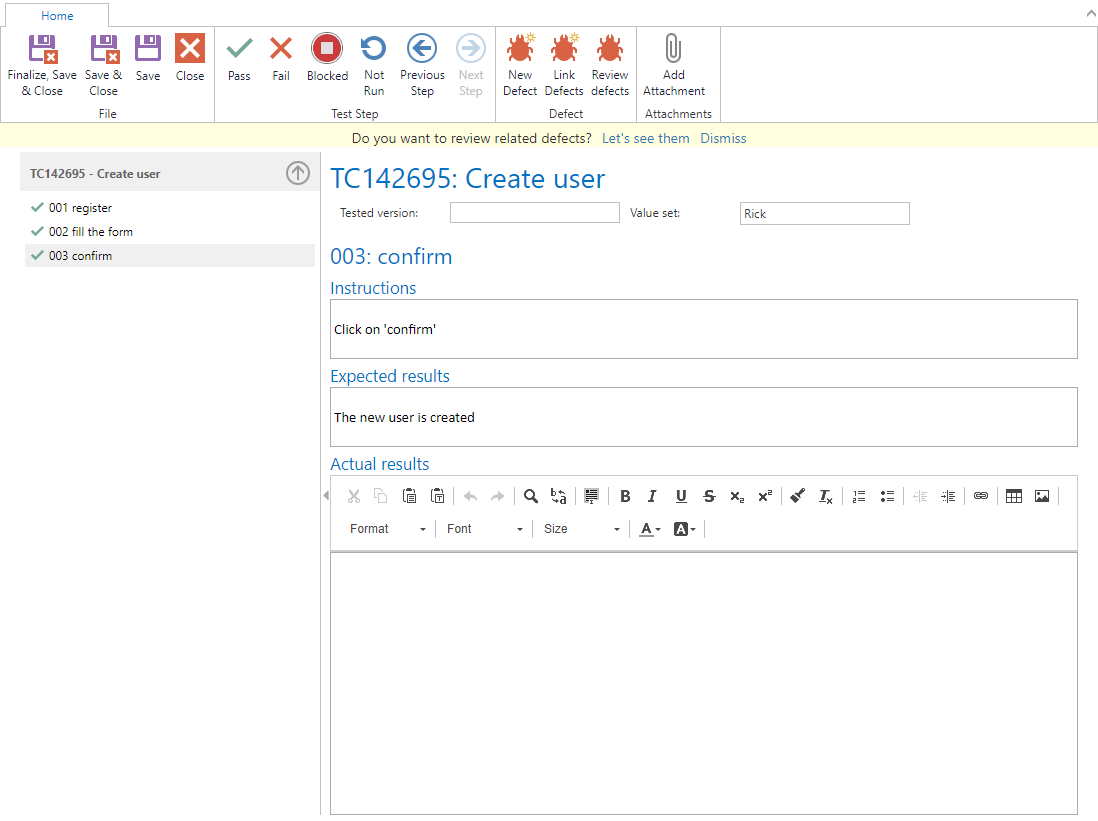The width and height of the screenshot is (1098, 821).
Task: Open the Format dropdown
Action: (388, 529)
